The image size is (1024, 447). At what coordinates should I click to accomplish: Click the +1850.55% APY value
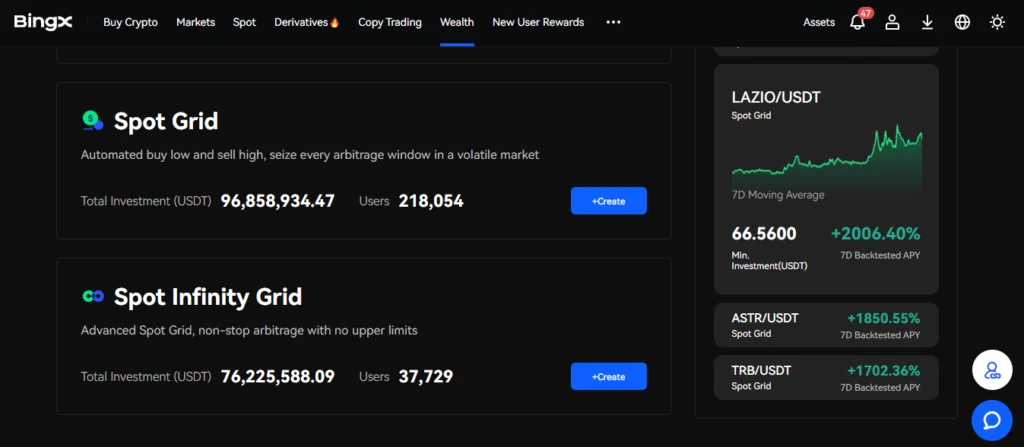(884, 318)
